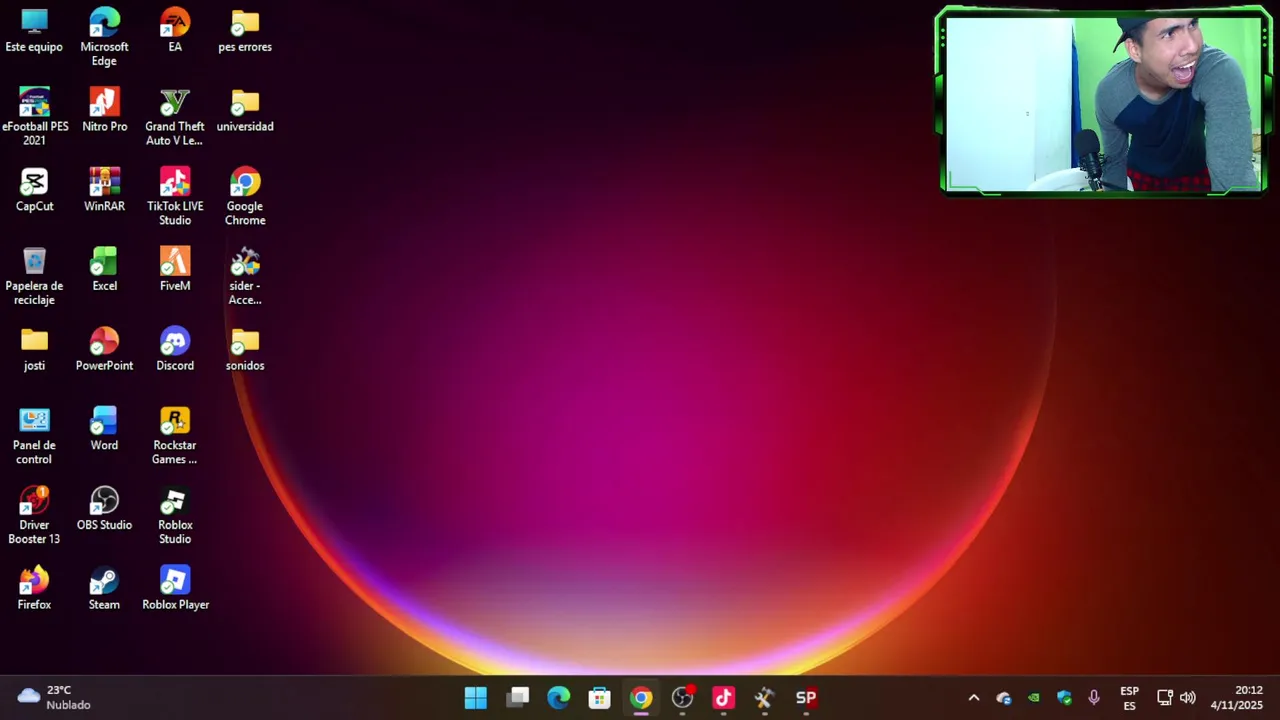Select the TikTok LIVE Studio shortcut
Screen dimensions: 1280x720
175,197
